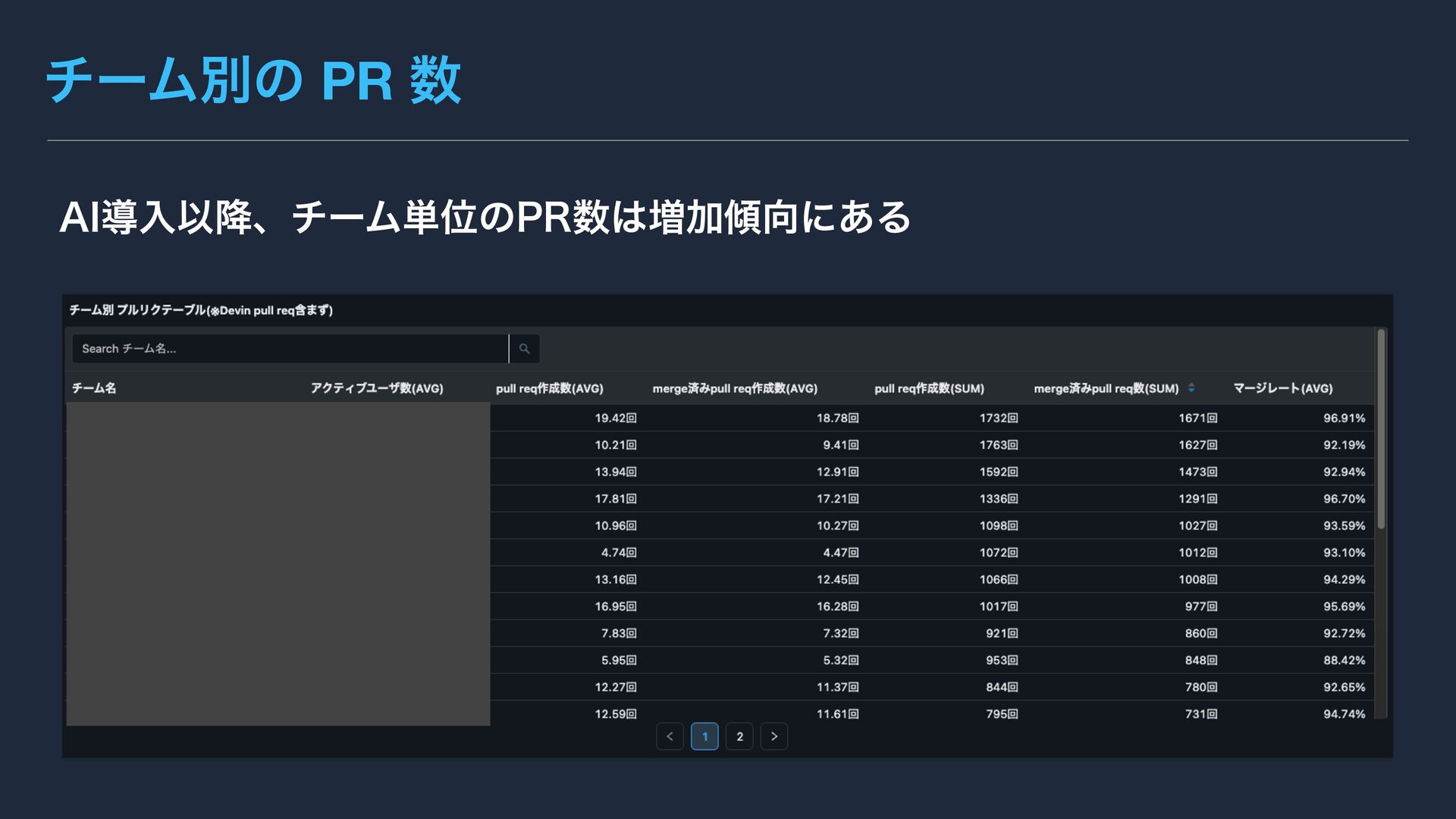Open page 2 of the table
Image resolution: width=1456 pixels, height=819 pixels.
(x=739, y=736)
